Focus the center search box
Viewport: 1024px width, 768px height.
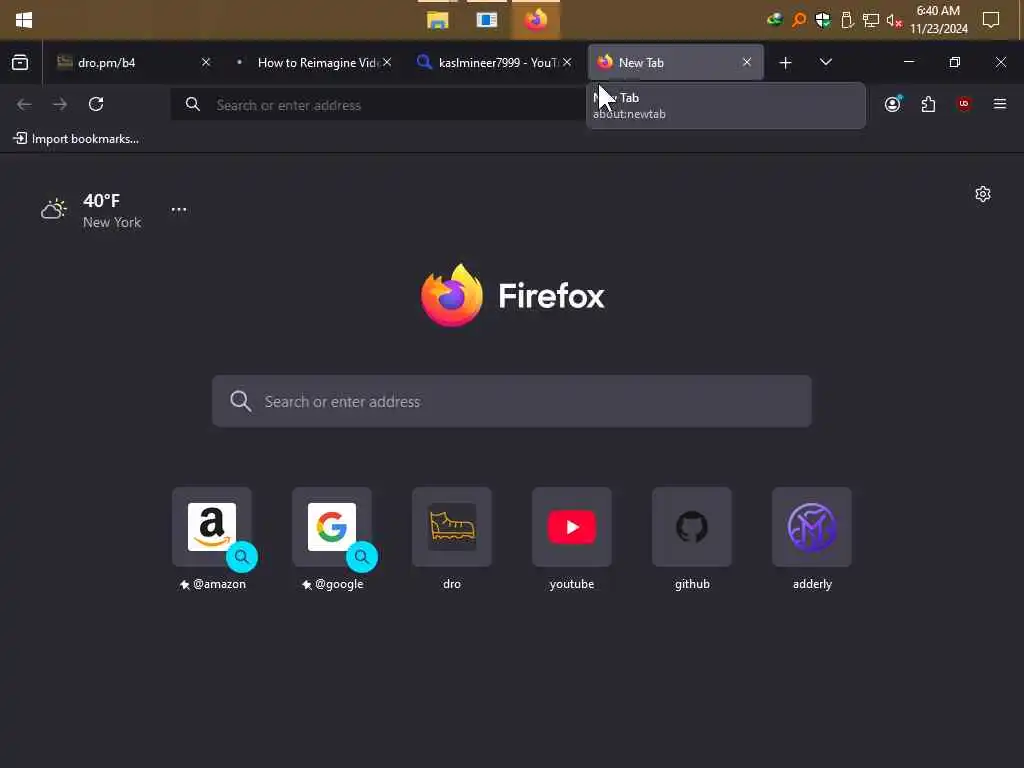(512, 401)
